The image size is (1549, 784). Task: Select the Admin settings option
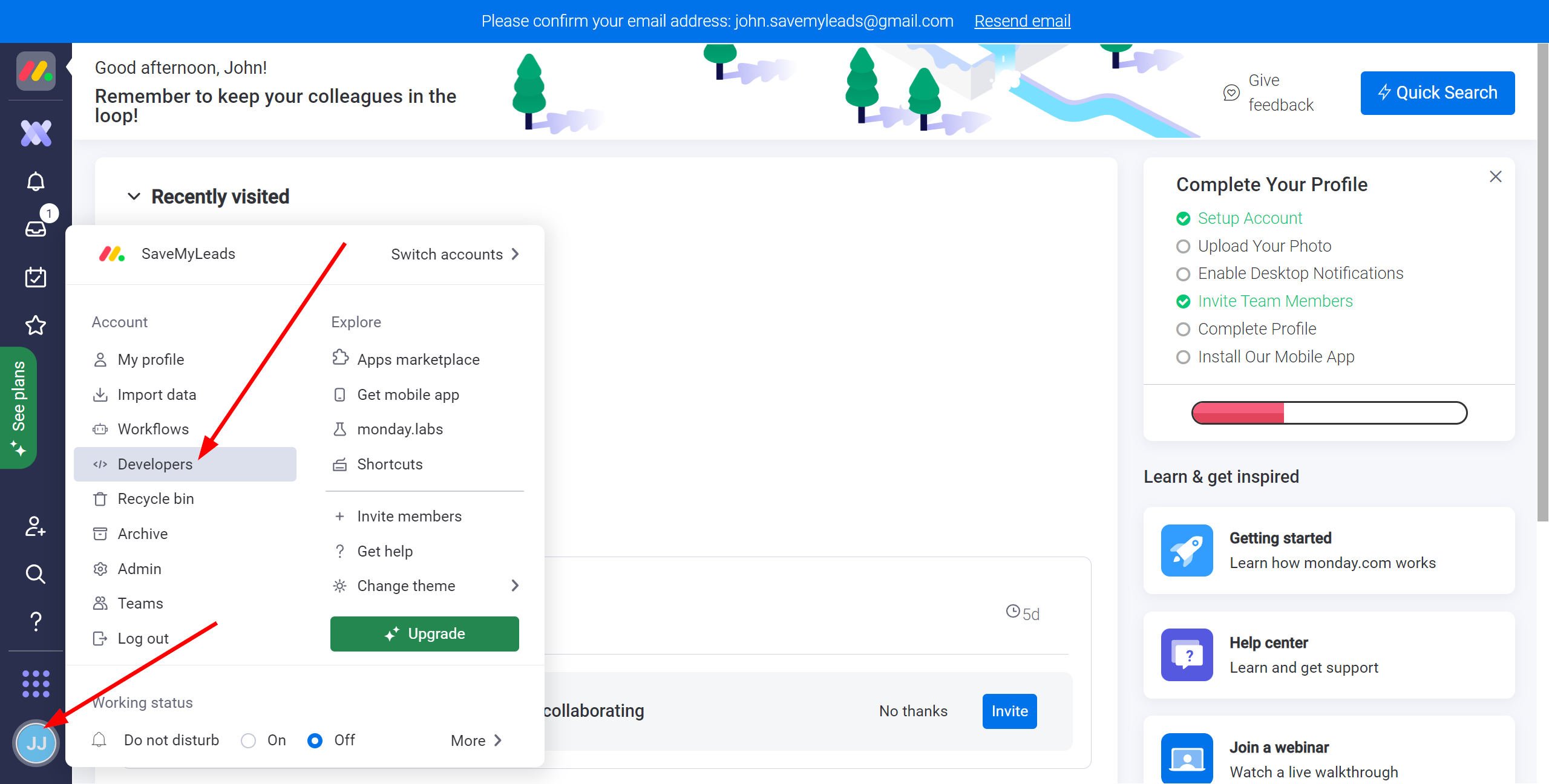[x=140, y=568]
